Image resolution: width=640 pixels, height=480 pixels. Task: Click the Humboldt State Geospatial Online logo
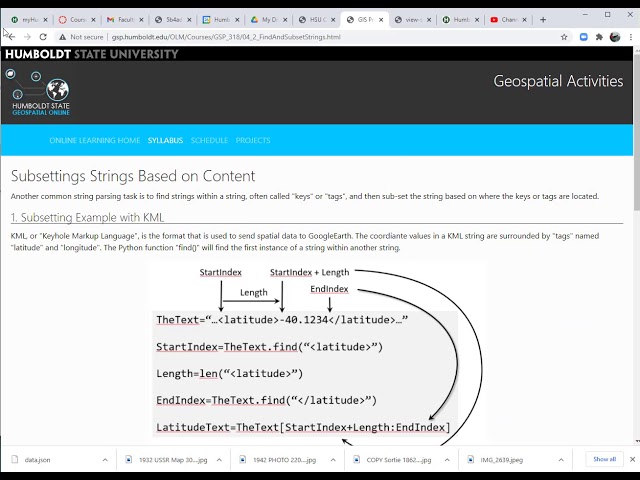[x=40, y=92]
